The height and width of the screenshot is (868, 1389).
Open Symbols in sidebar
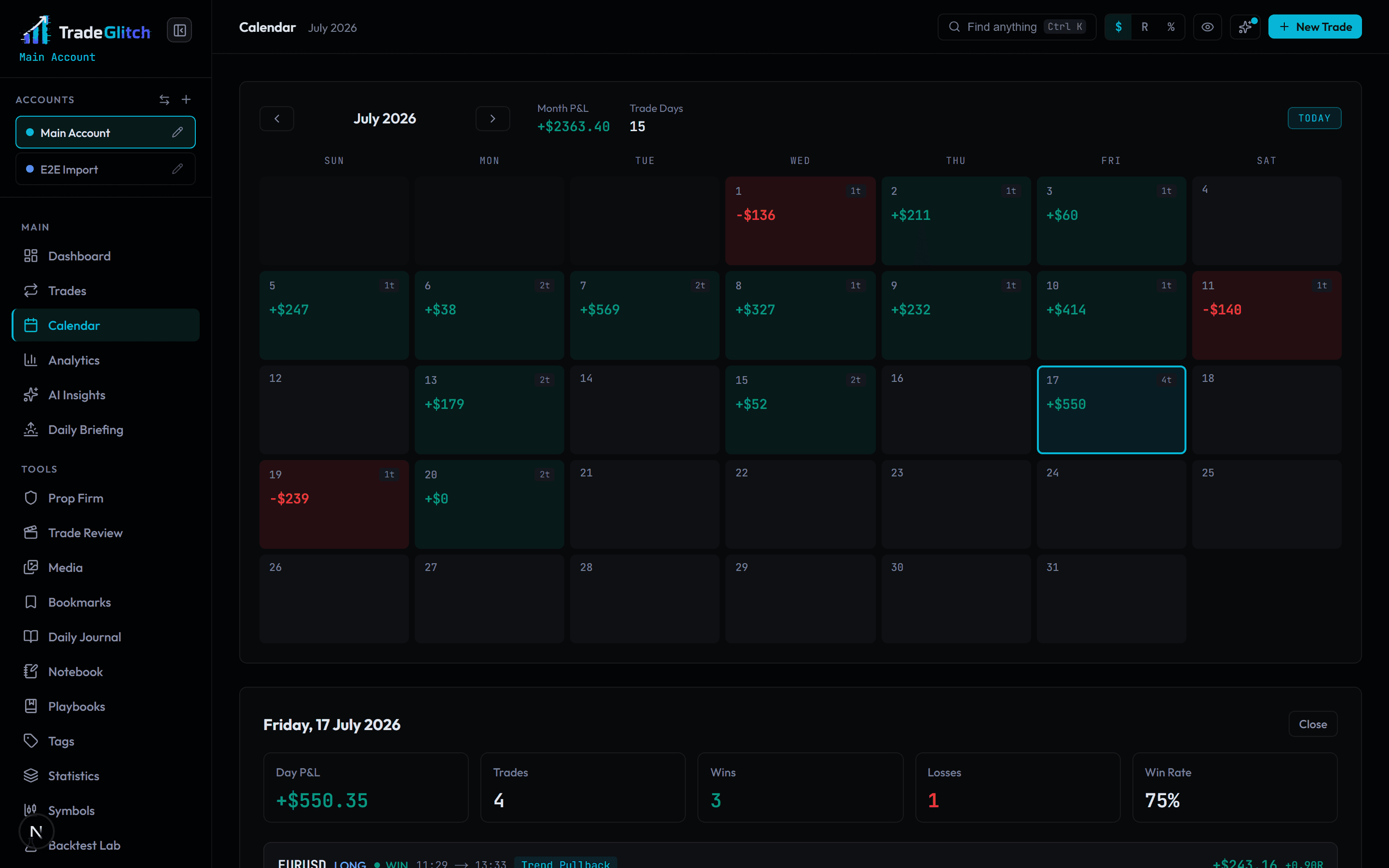point(106,811)
